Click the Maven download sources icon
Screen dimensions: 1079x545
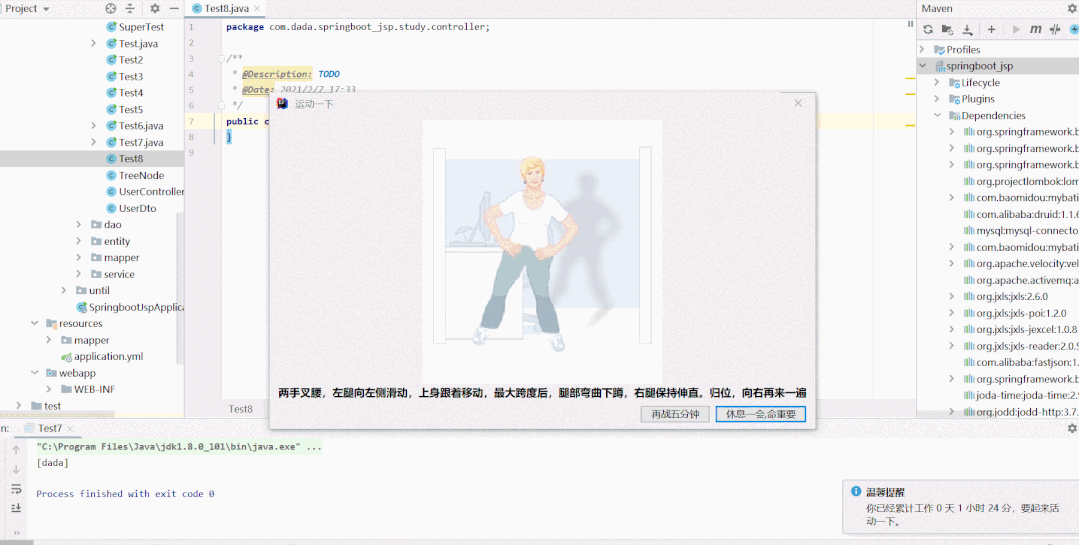point(968,29)
